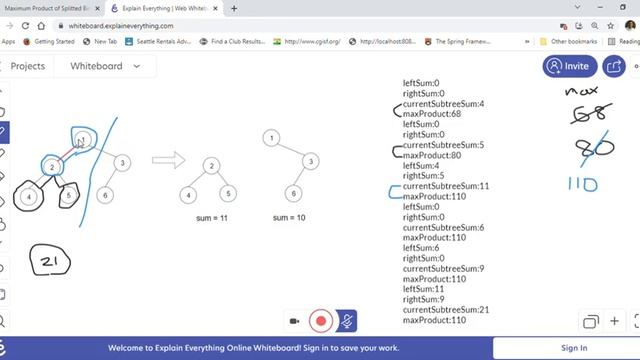
Task: Reload the page
Action: (25, 26)
